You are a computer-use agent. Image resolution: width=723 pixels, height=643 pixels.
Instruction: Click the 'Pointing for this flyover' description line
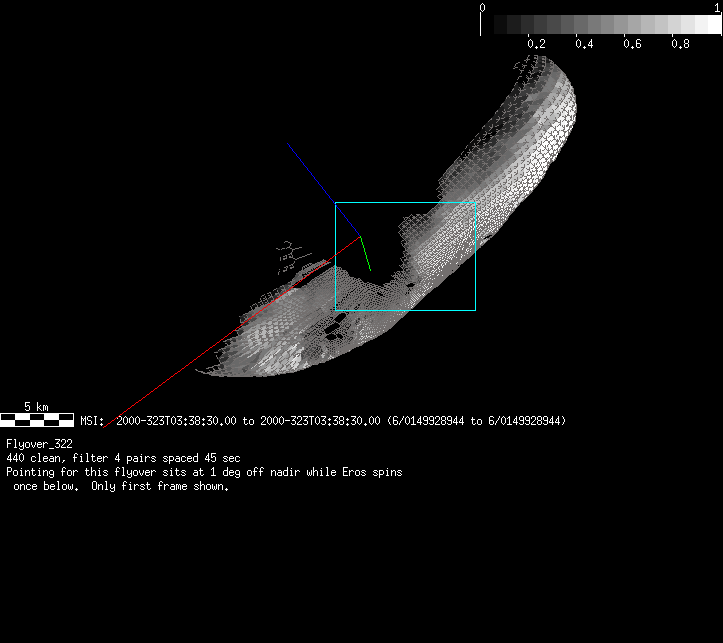tap(204, 471)
